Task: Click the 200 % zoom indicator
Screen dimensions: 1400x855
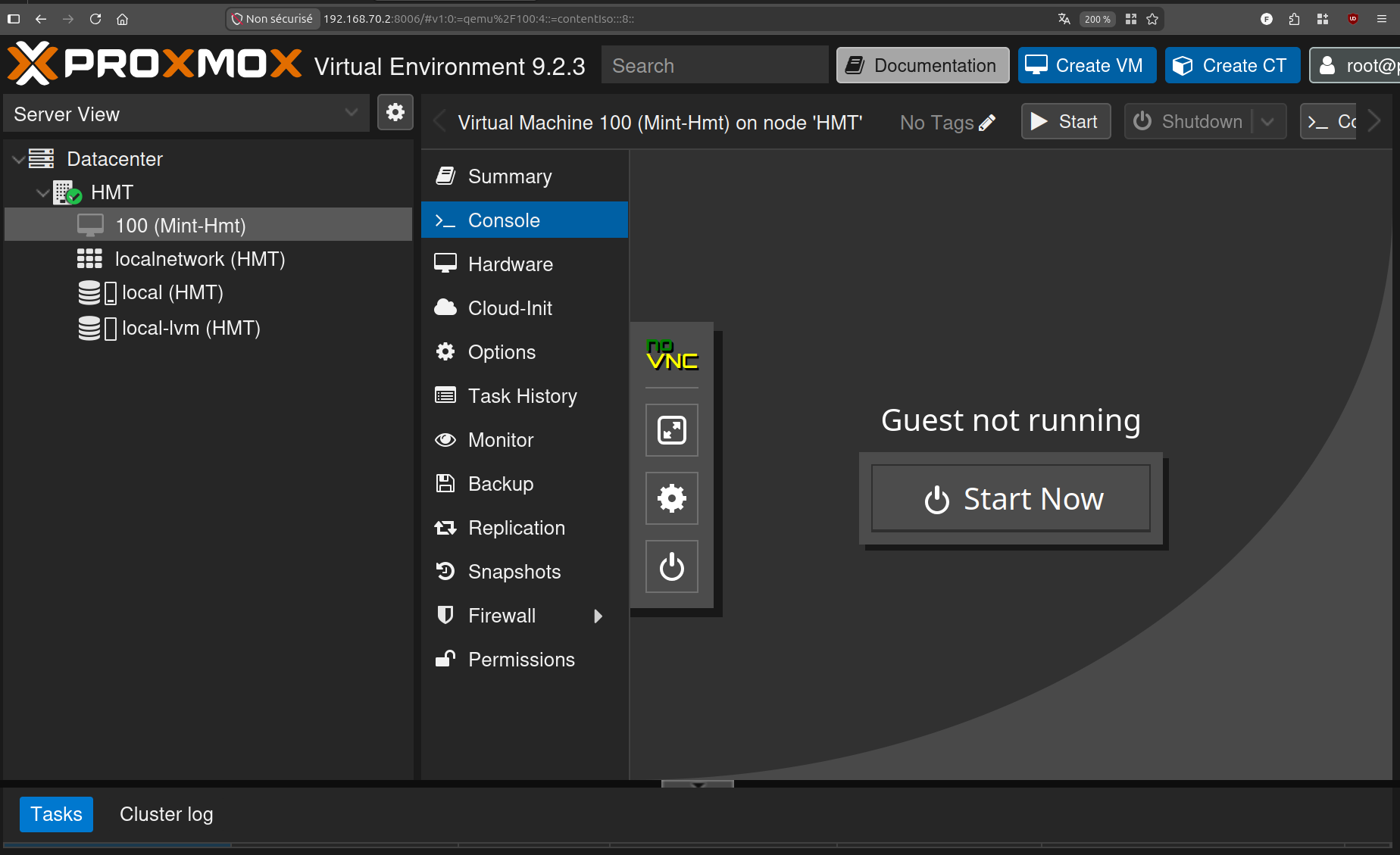Action: click(x=1098, y=19)
